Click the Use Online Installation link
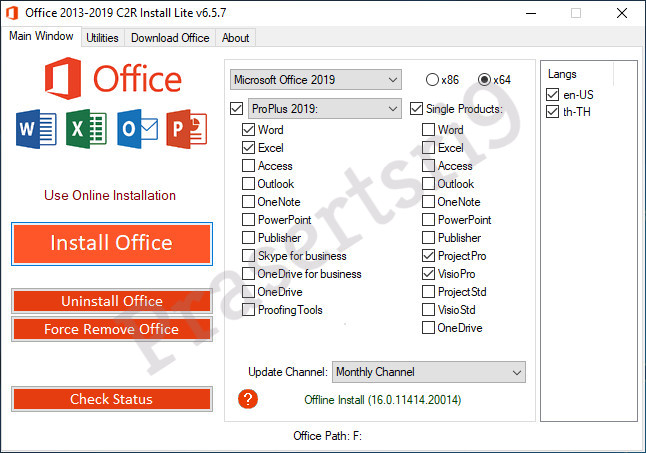This screenshot has width=646, height=453. coord(110,195)
